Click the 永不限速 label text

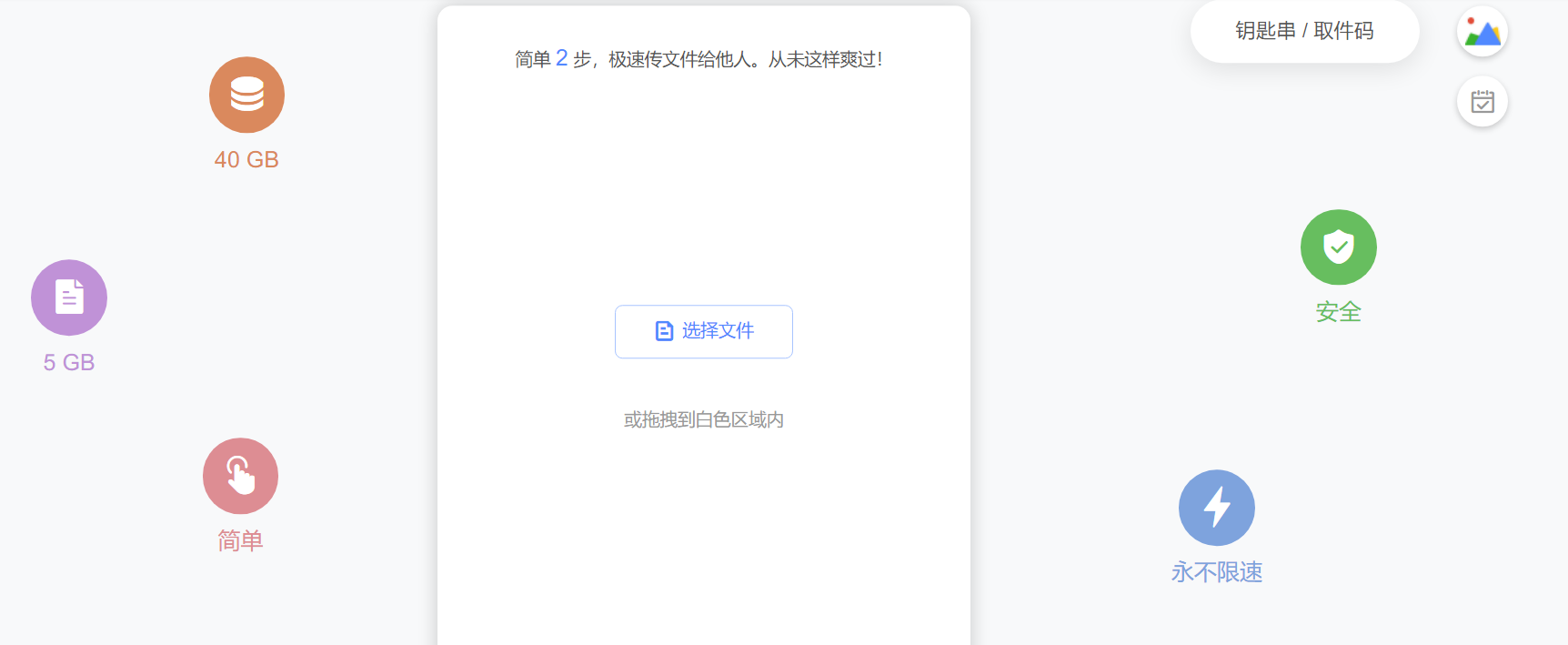1217,572
